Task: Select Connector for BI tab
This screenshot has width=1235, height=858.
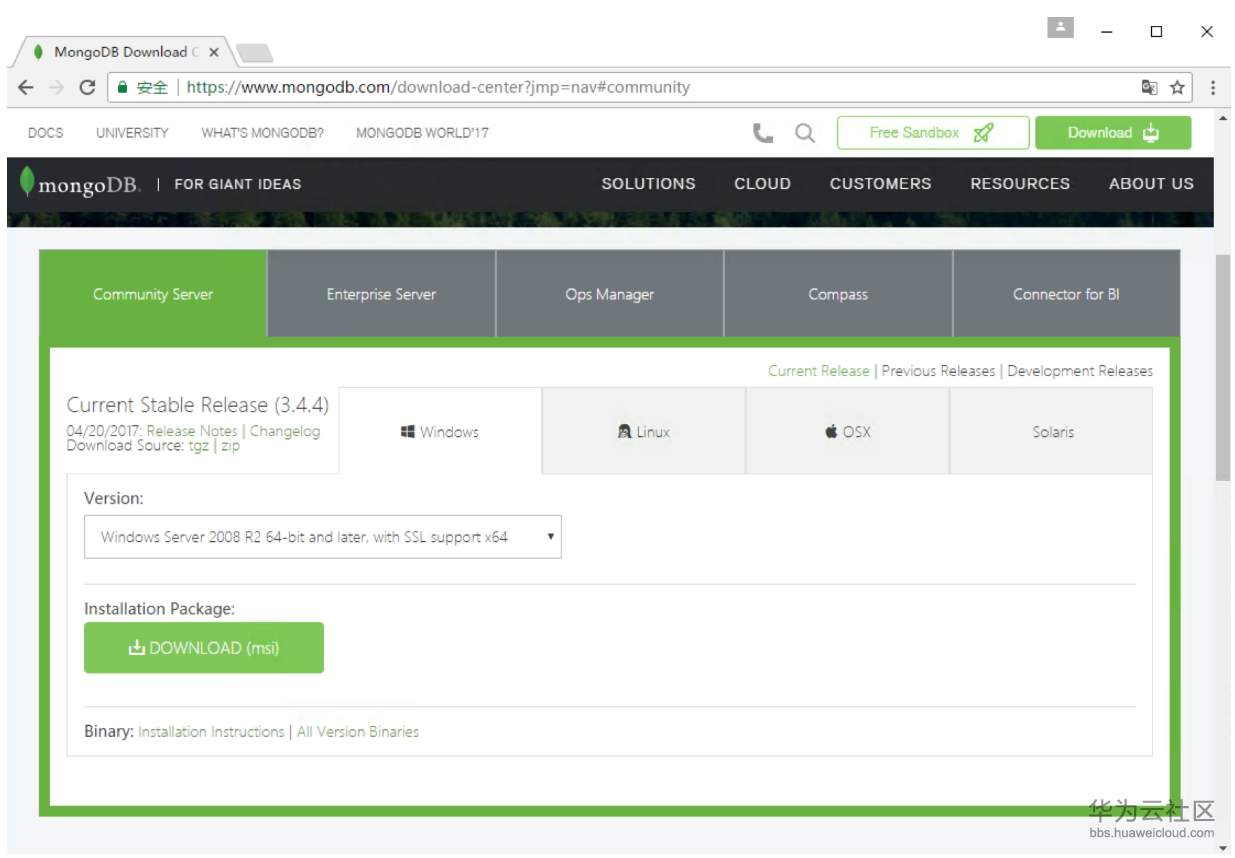Action: tap(1066, 294)
